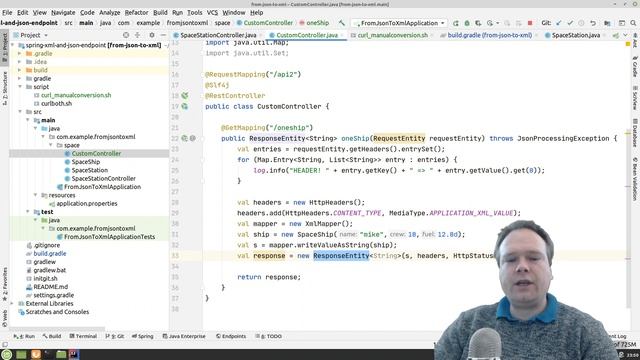Collapse all in Project panel
Viewport: 640px width, 360px height.
click(138, 35)
